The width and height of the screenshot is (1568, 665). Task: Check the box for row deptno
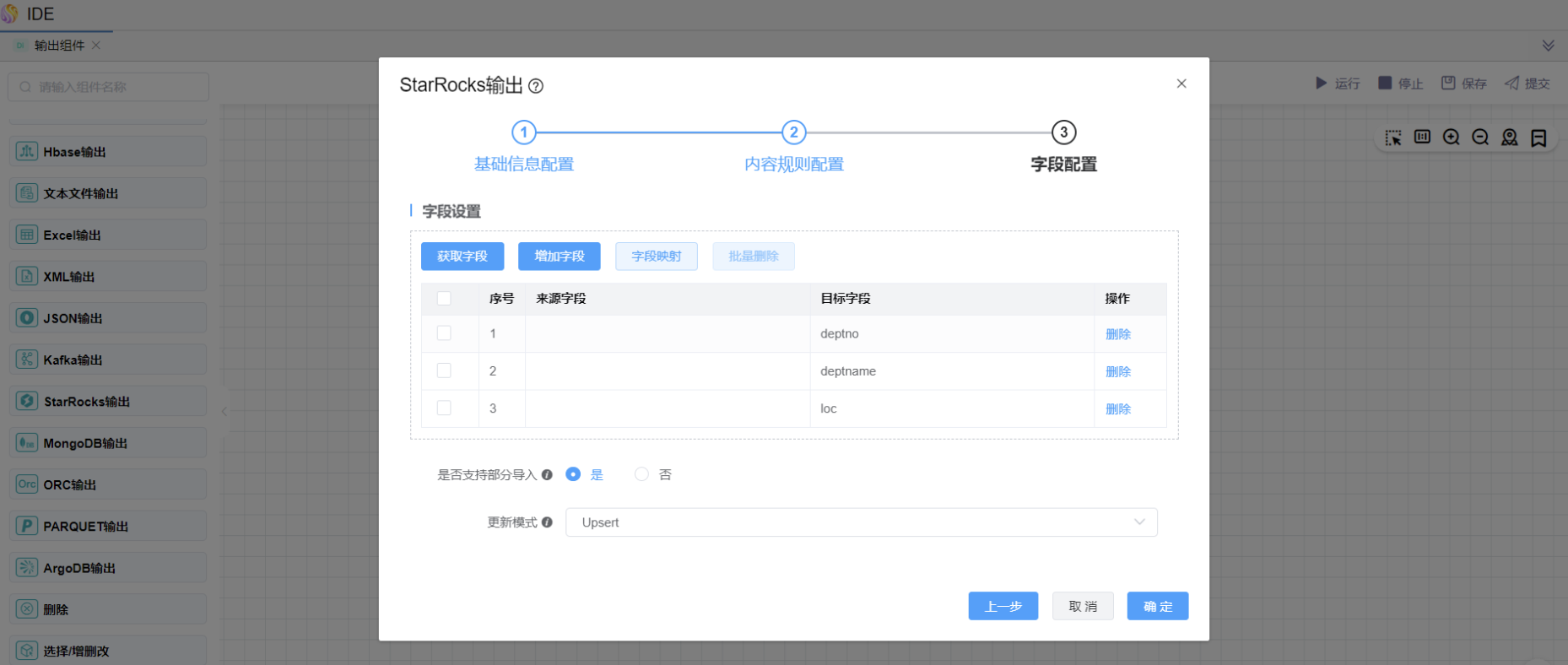pyautogui.click(x=444, y=333)
